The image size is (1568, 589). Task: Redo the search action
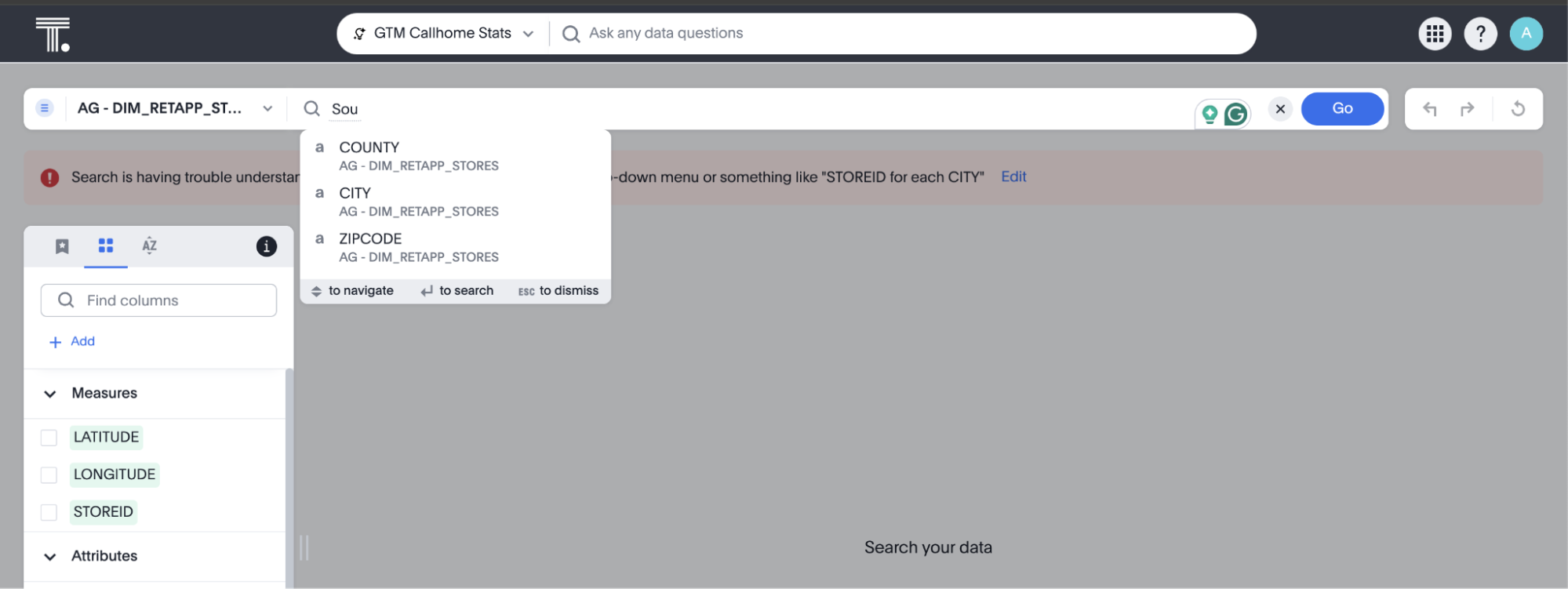[x=1468, y=108]
